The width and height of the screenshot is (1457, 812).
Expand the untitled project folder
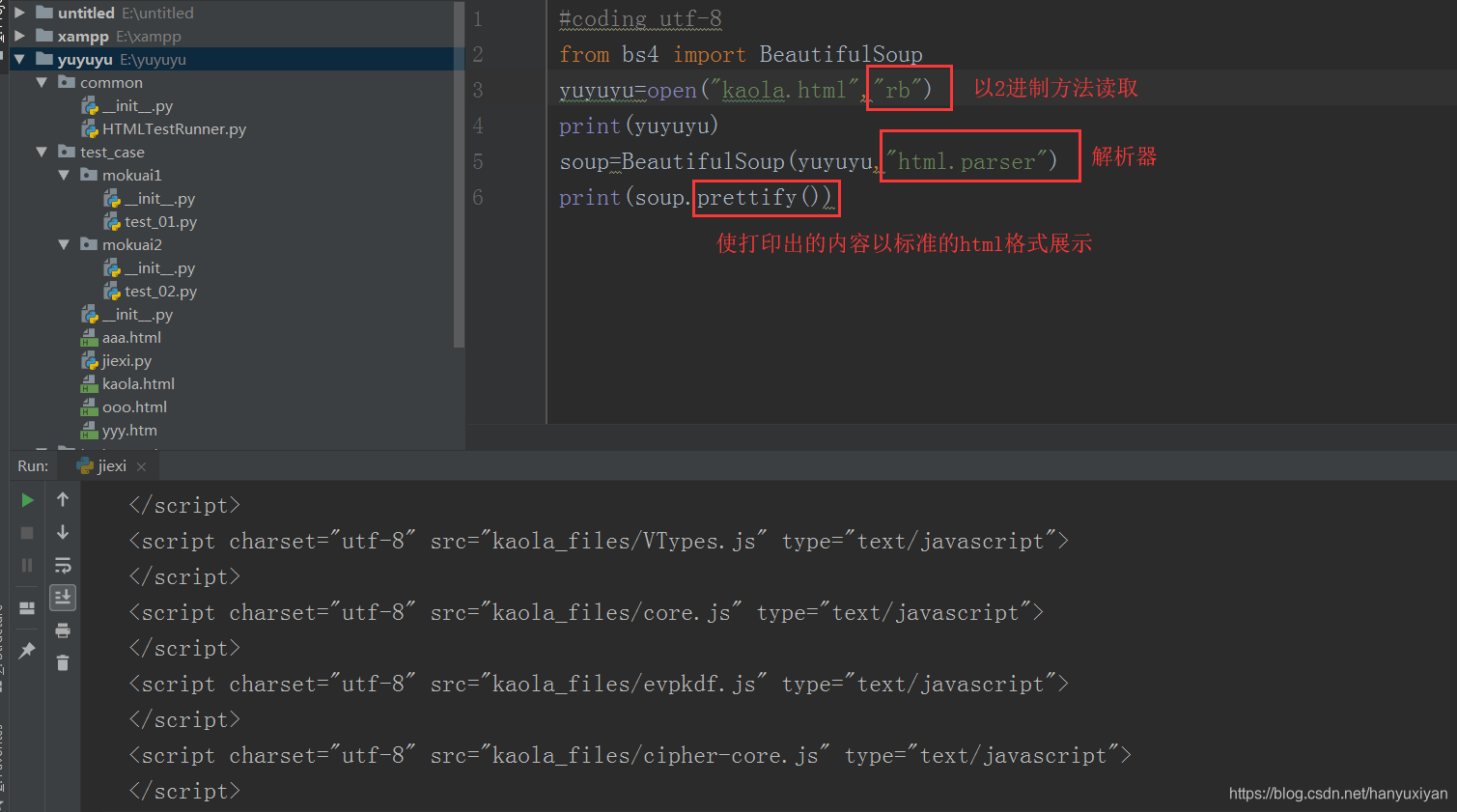pyautogui.click(x=19, y=13)
